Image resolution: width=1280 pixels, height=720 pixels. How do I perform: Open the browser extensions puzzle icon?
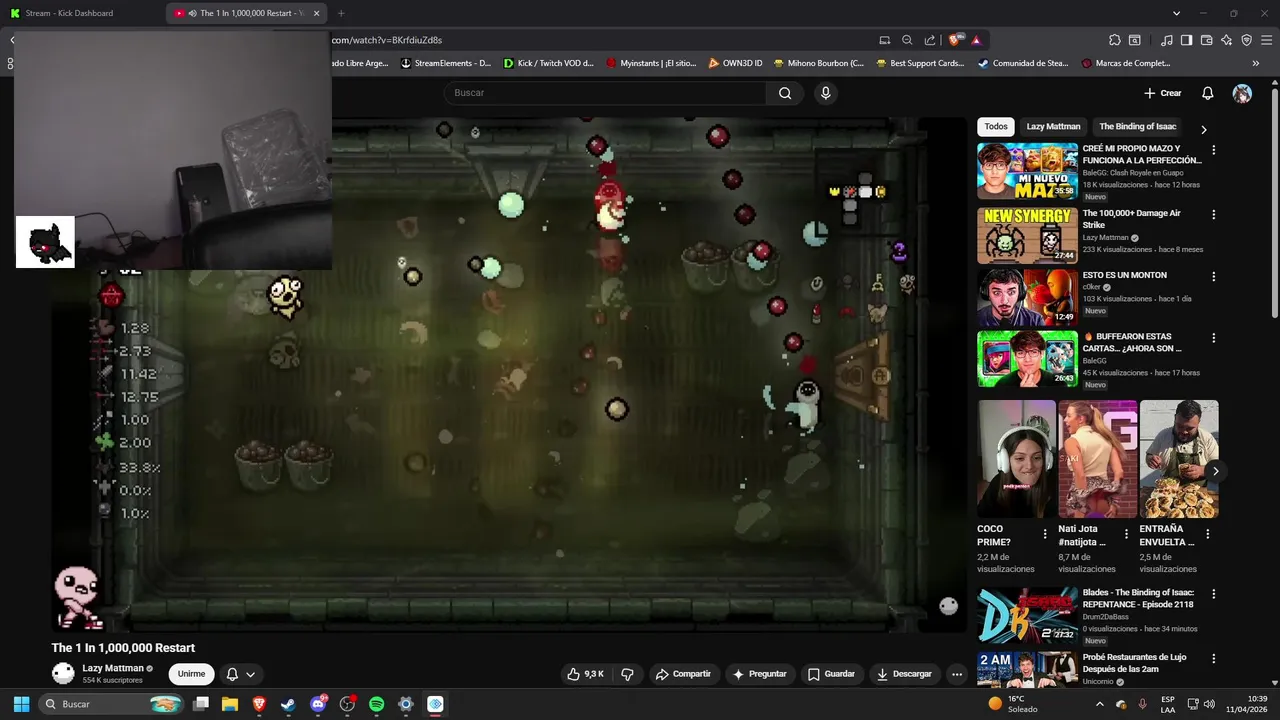[x=1115, y=40]
